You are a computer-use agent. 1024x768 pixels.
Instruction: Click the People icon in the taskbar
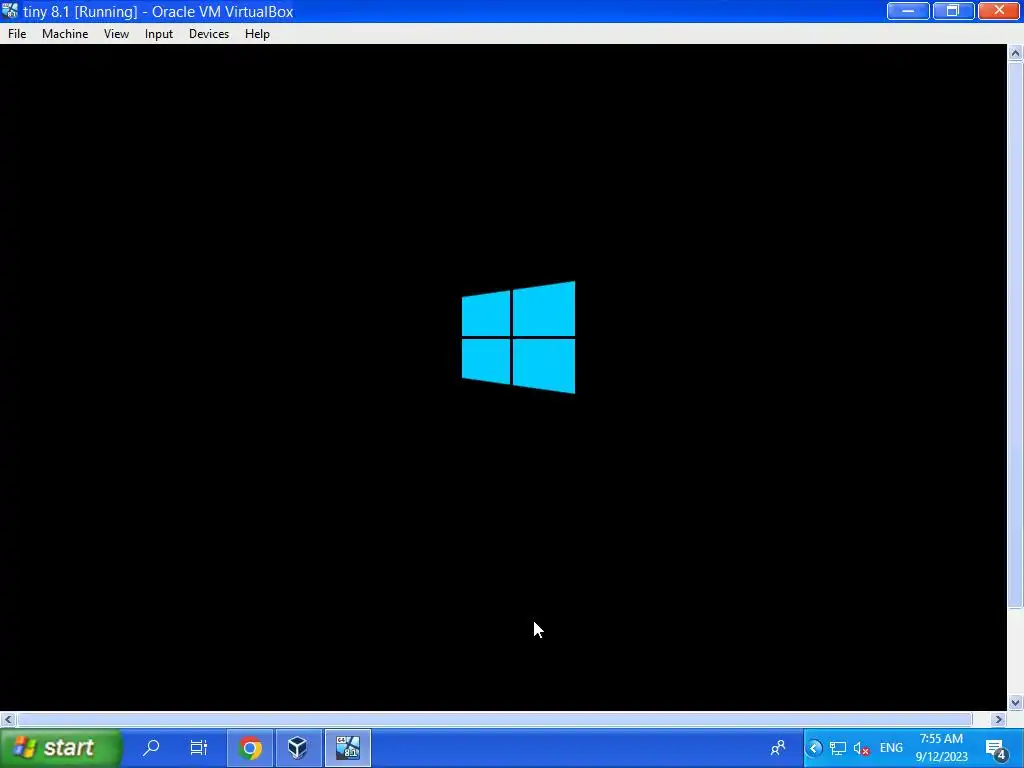pyautogui.click(x=778, y=748)
